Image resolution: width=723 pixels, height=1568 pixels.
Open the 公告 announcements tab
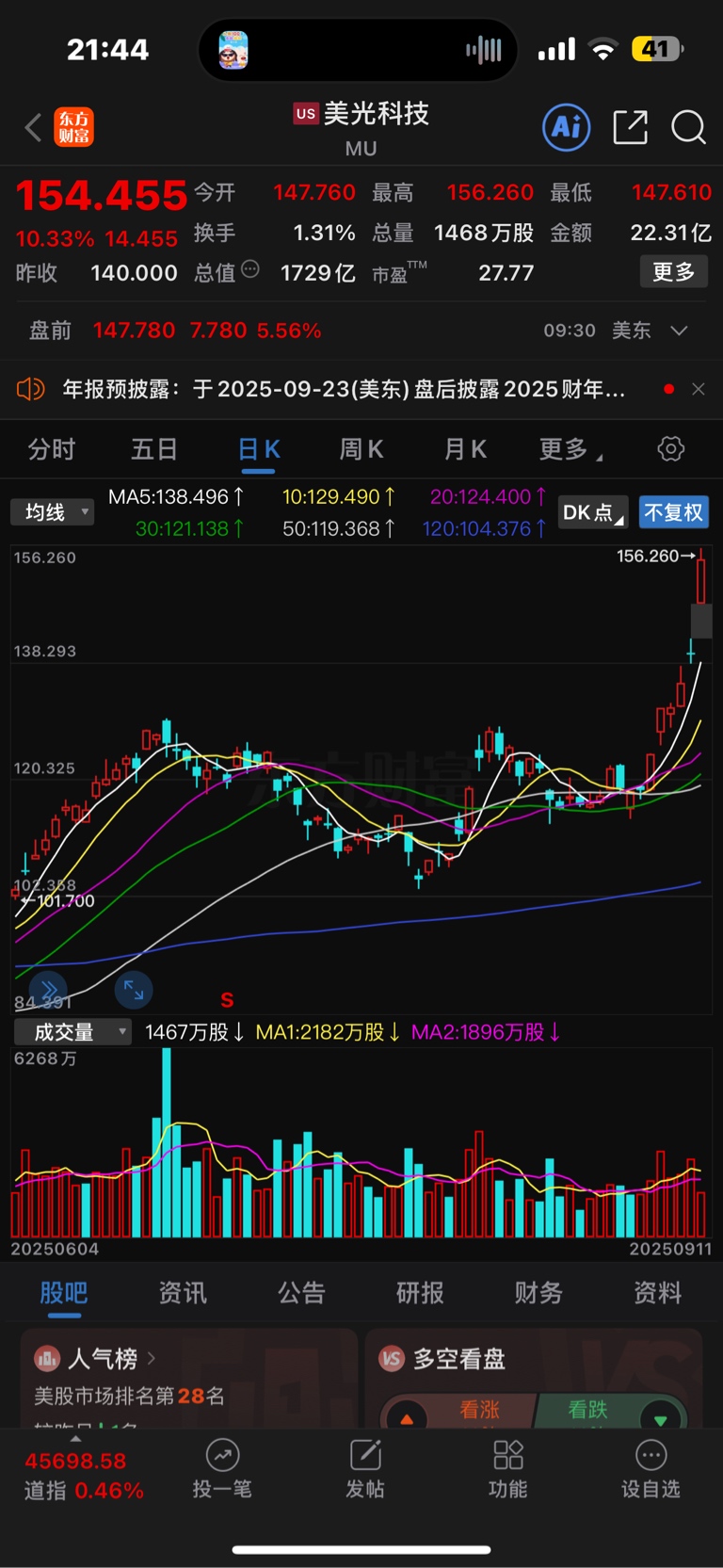pyautogui.click(x=301, y=1293)
